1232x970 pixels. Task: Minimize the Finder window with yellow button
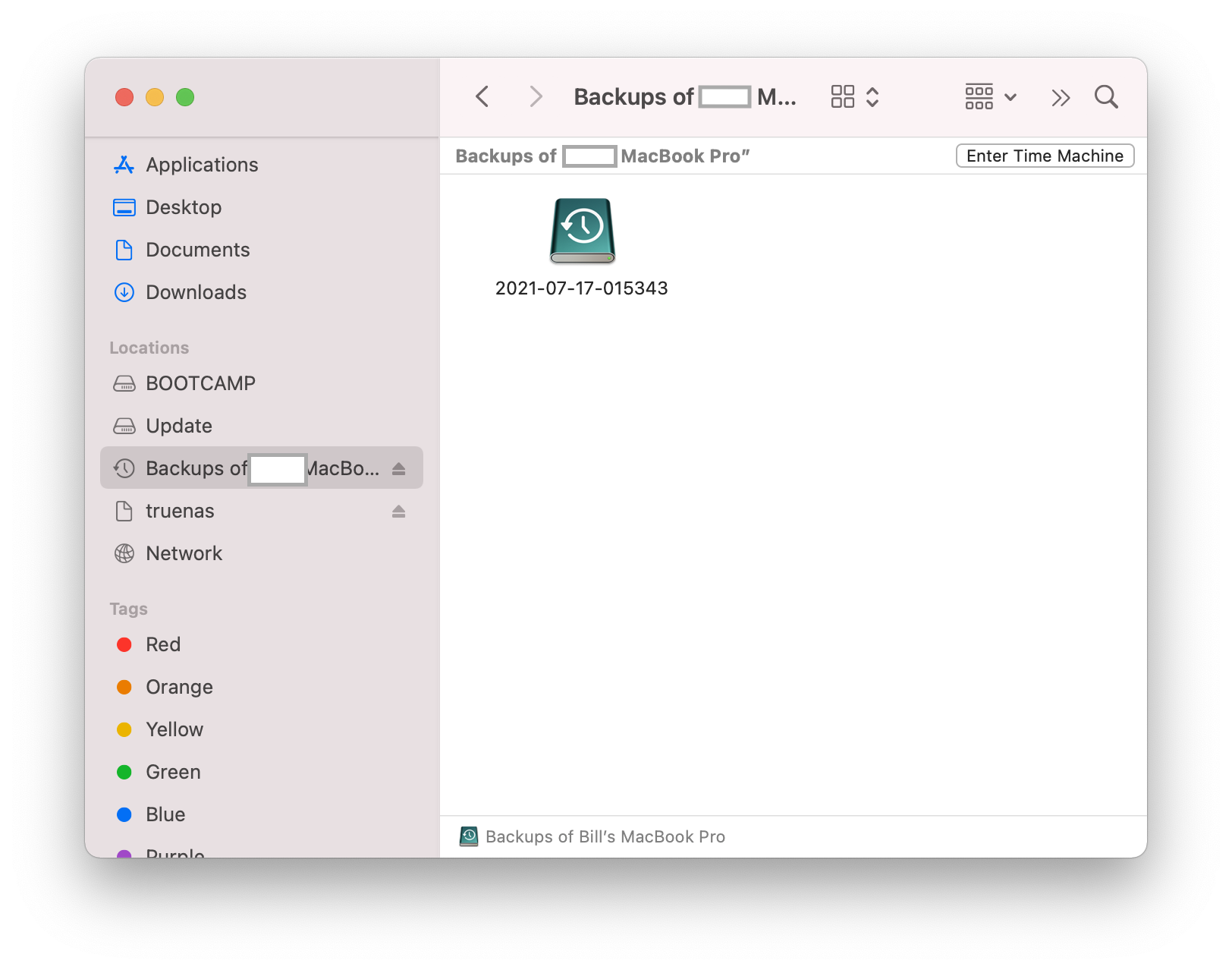coord(155,97)
